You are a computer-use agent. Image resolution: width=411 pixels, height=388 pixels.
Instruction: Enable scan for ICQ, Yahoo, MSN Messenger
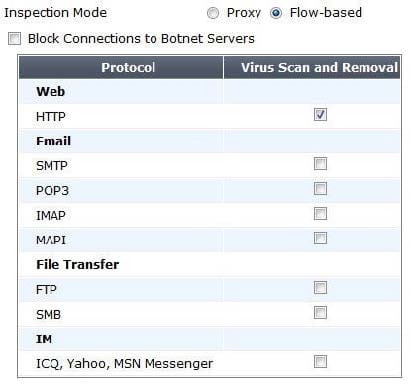click(320, 362)
